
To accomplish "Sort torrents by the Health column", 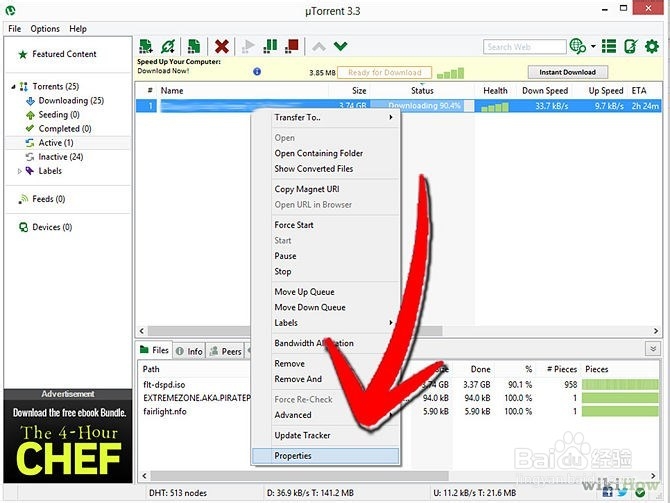I will [x=495, y=91].
